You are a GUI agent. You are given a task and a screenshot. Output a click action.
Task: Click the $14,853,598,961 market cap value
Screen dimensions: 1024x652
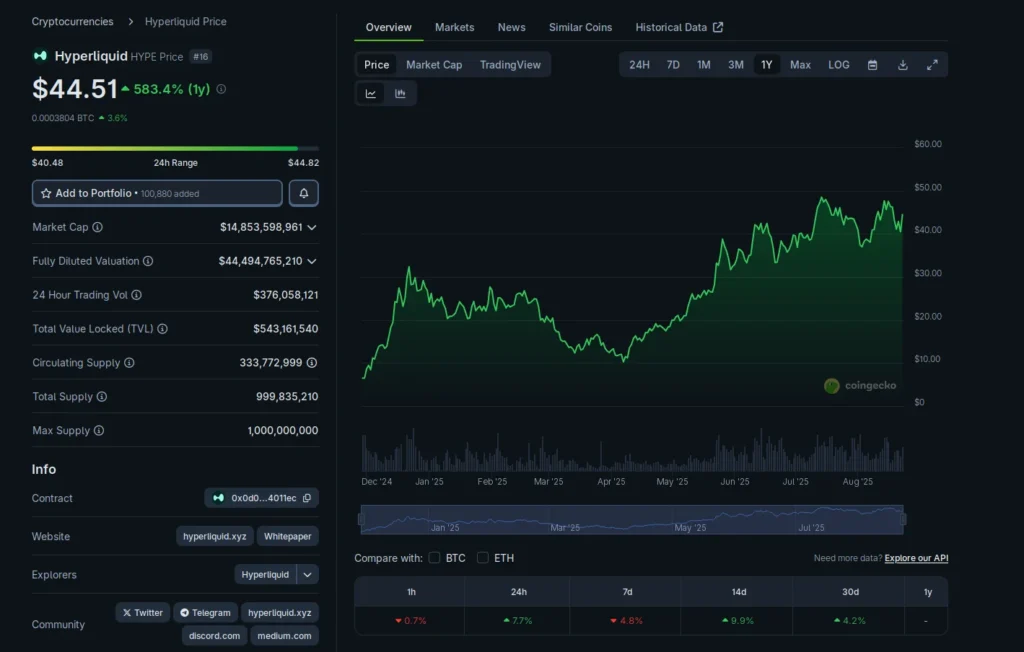click(x=261, y=227)
